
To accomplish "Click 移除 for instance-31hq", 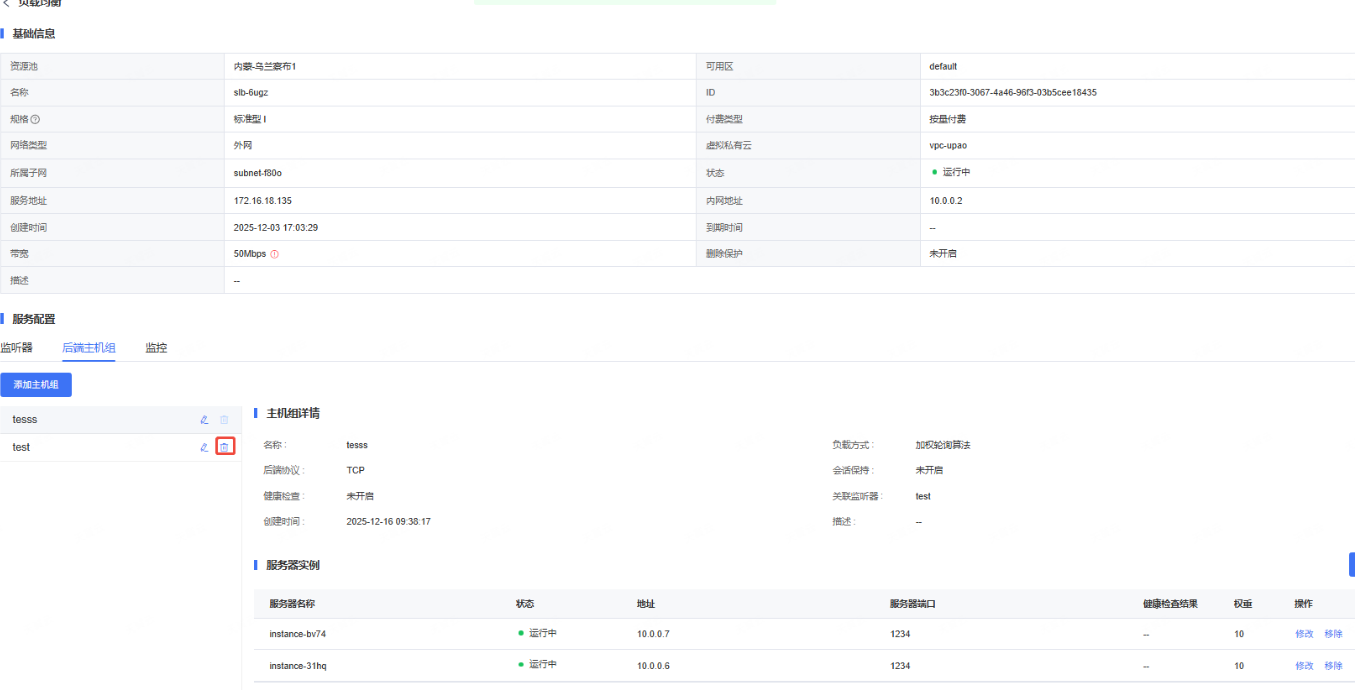I will [x=1333, y=666].
